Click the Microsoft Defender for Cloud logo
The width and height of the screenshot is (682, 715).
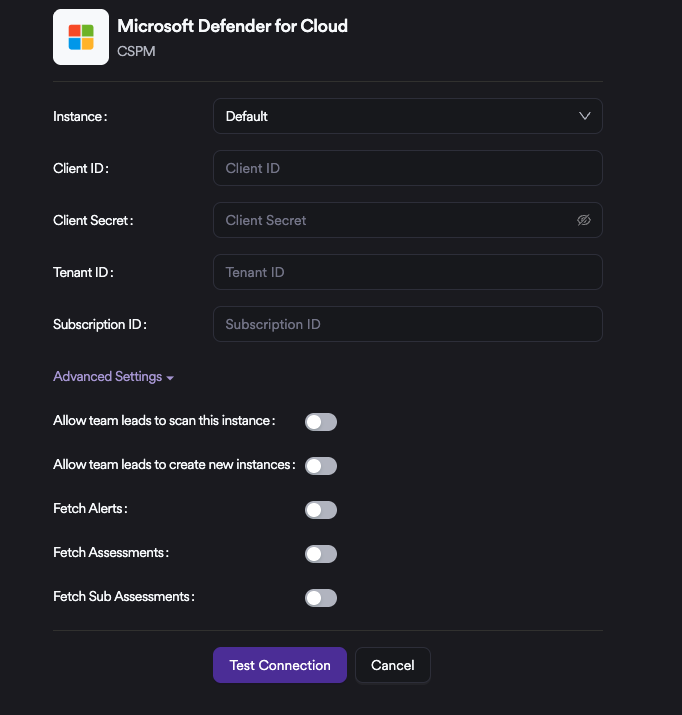pyautogui.click(x=81, y=37)
